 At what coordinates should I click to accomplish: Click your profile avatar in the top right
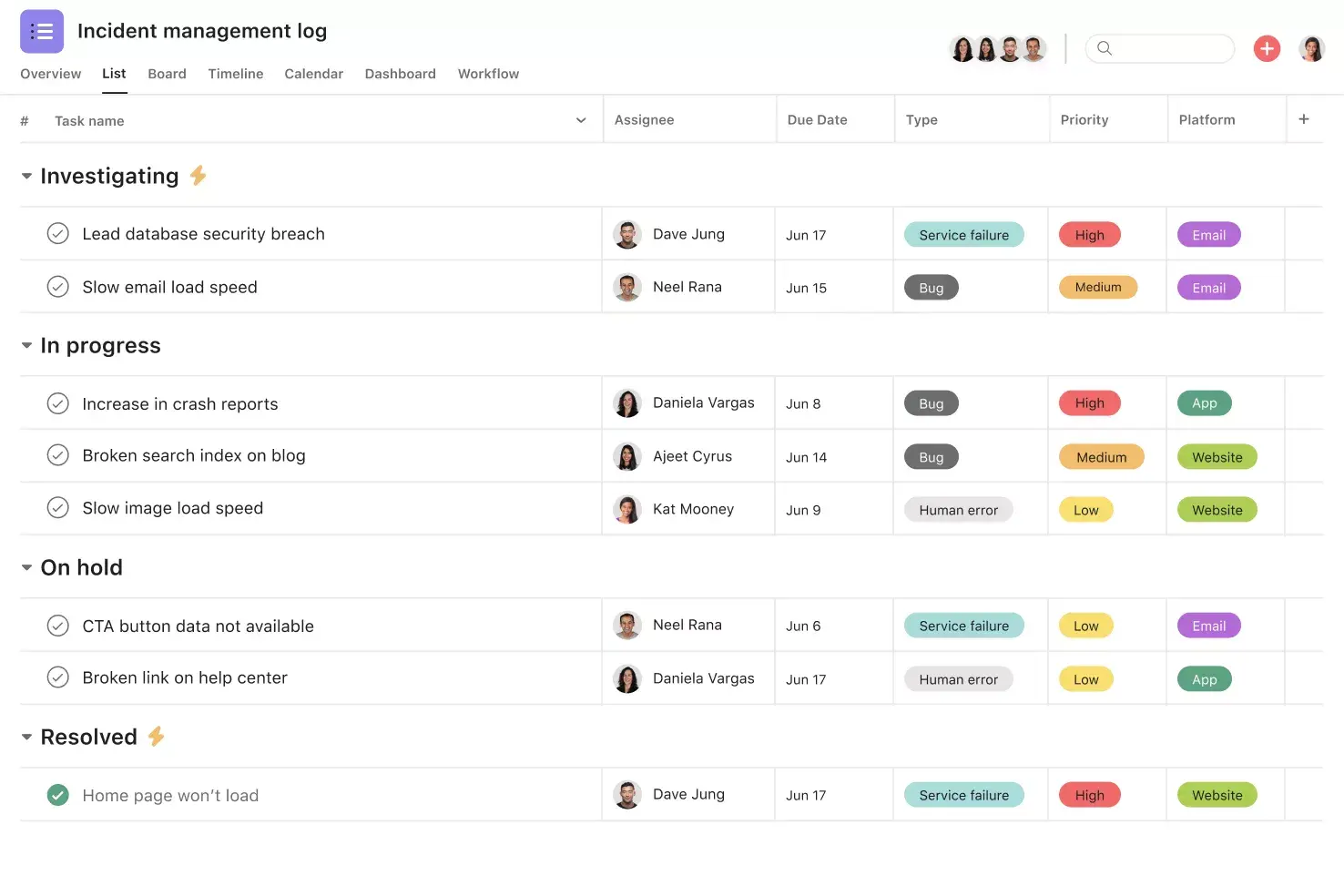(1311, 48)
